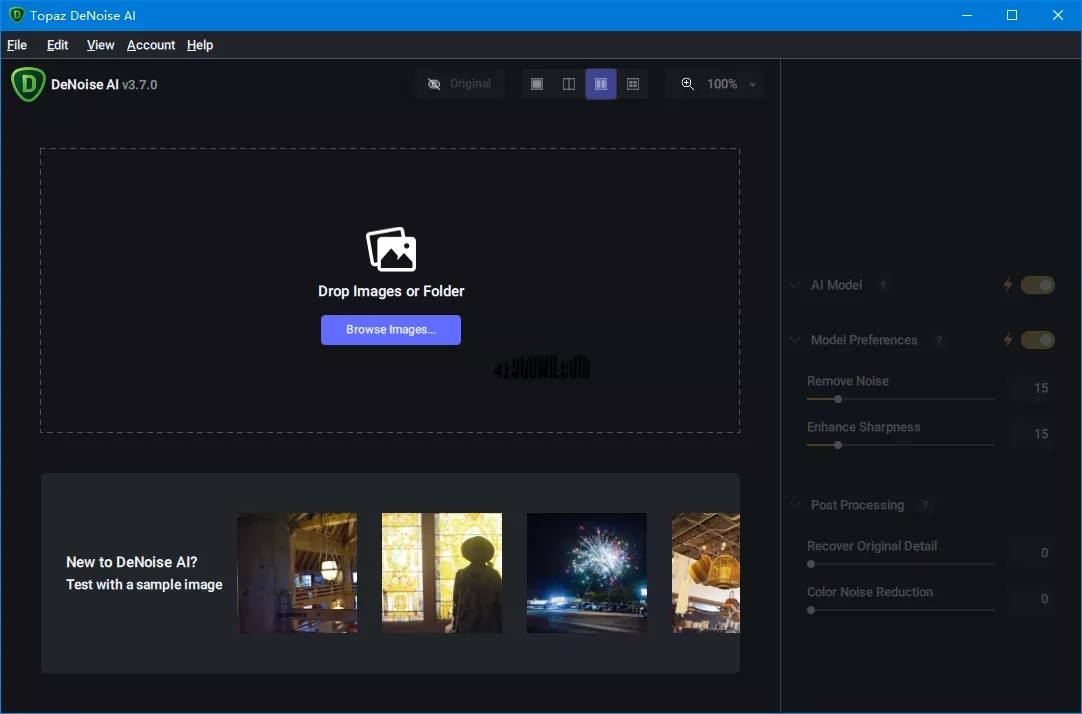Open the fireworks sample image
1082x714 pixels.
587,573
